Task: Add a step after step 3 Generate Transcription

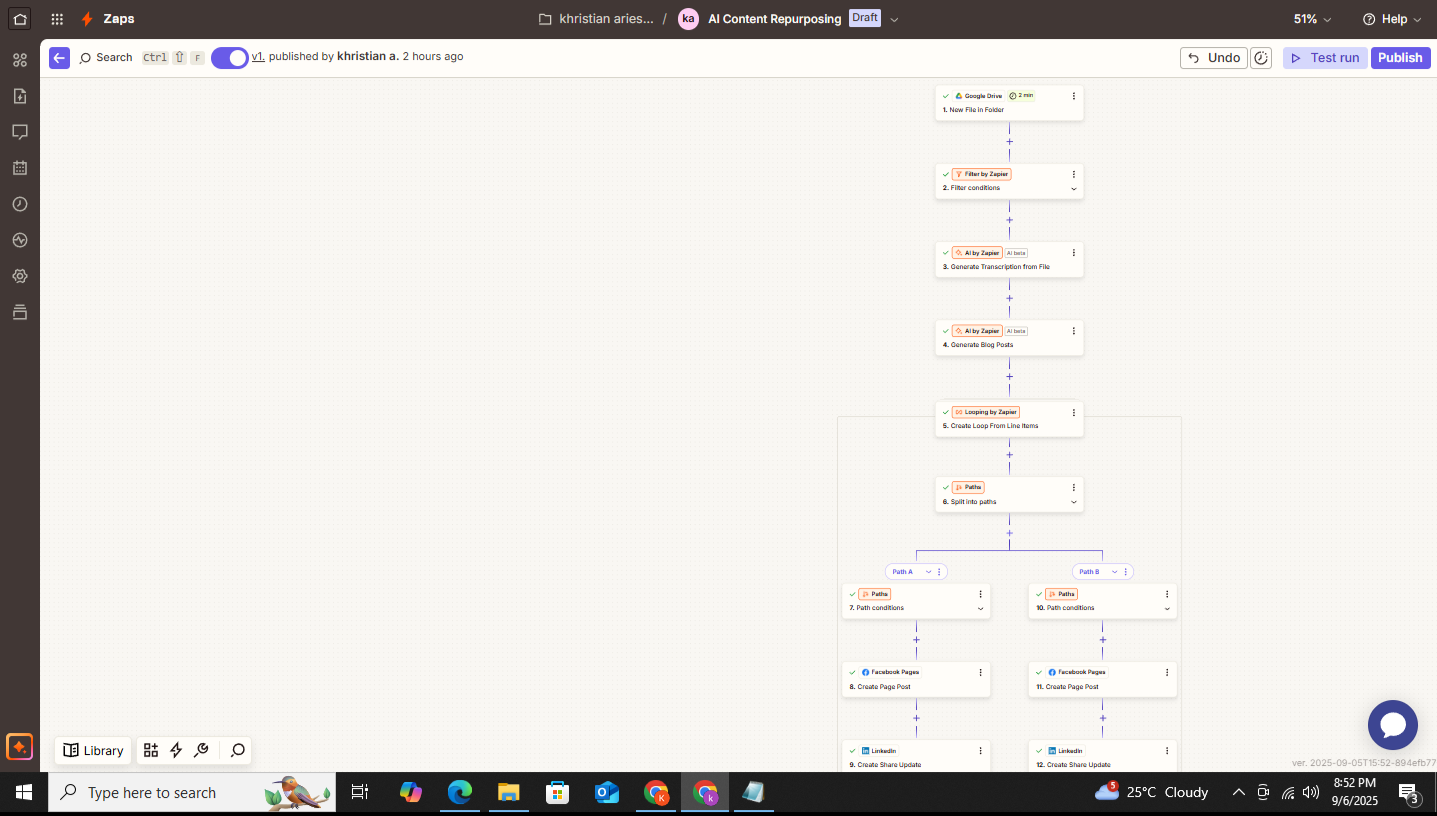Action: click(x=1009, y=298)
